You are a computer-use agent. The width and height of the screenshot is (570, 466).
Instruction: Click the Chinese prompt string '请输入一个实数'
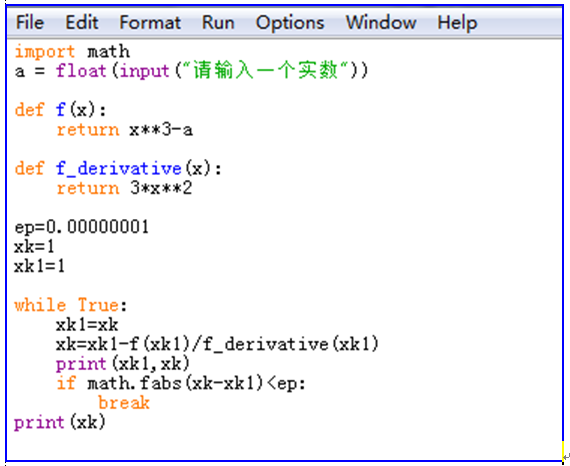[x=270, y=70]
